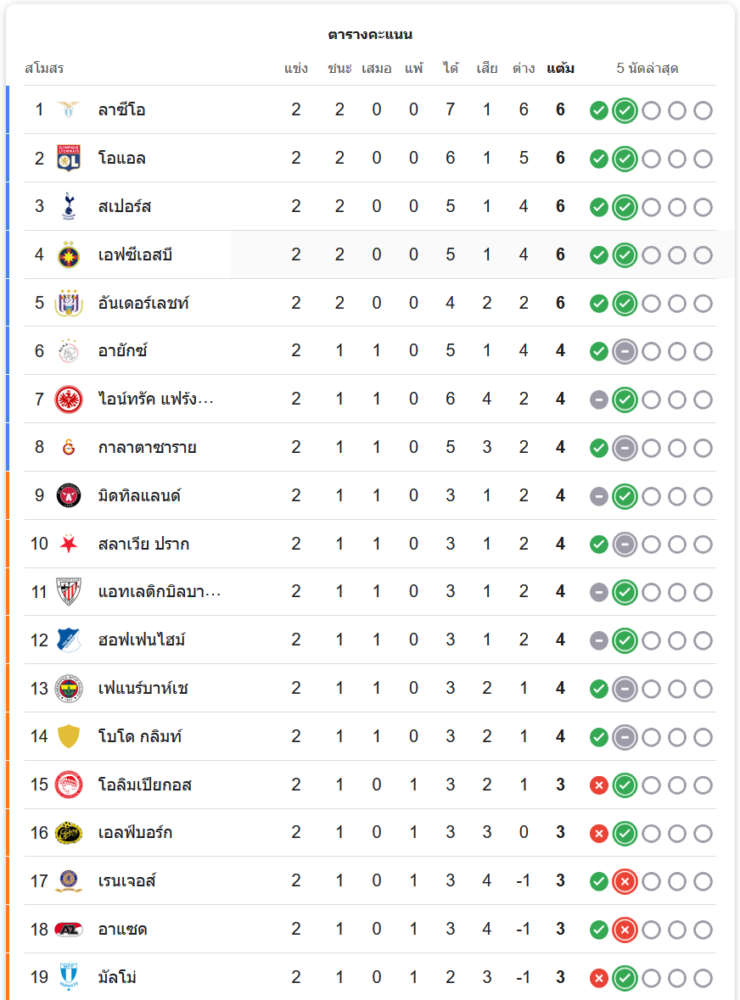This screenshot has width=740, height=1000.
Task: Click the grey draw icon in Ajax row
Action: point(625,351)
